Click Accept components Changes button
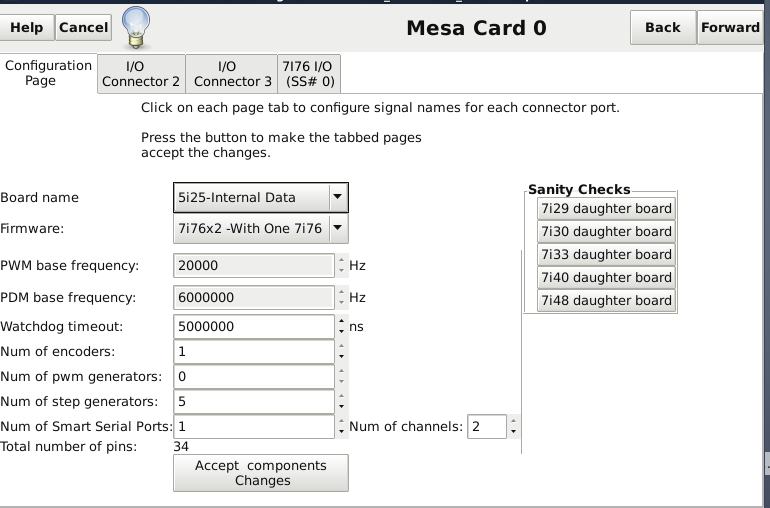The width and height of the screenshot is (770, 508). tap(261, 473)
